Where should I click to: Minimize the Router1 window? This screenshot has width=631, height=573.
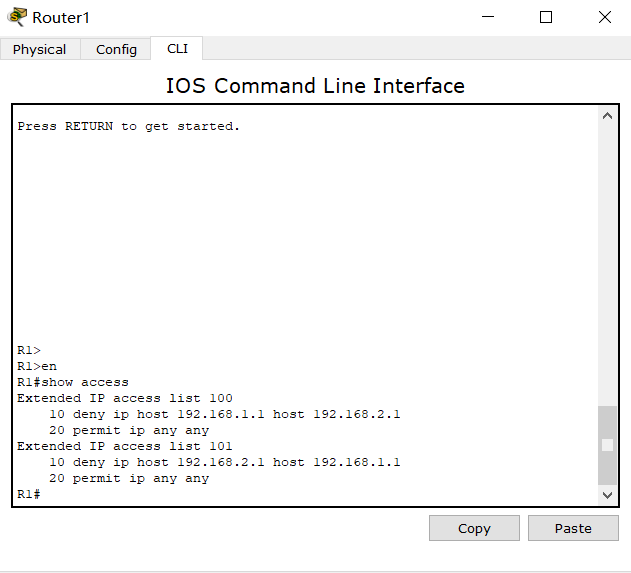(488, 17)
